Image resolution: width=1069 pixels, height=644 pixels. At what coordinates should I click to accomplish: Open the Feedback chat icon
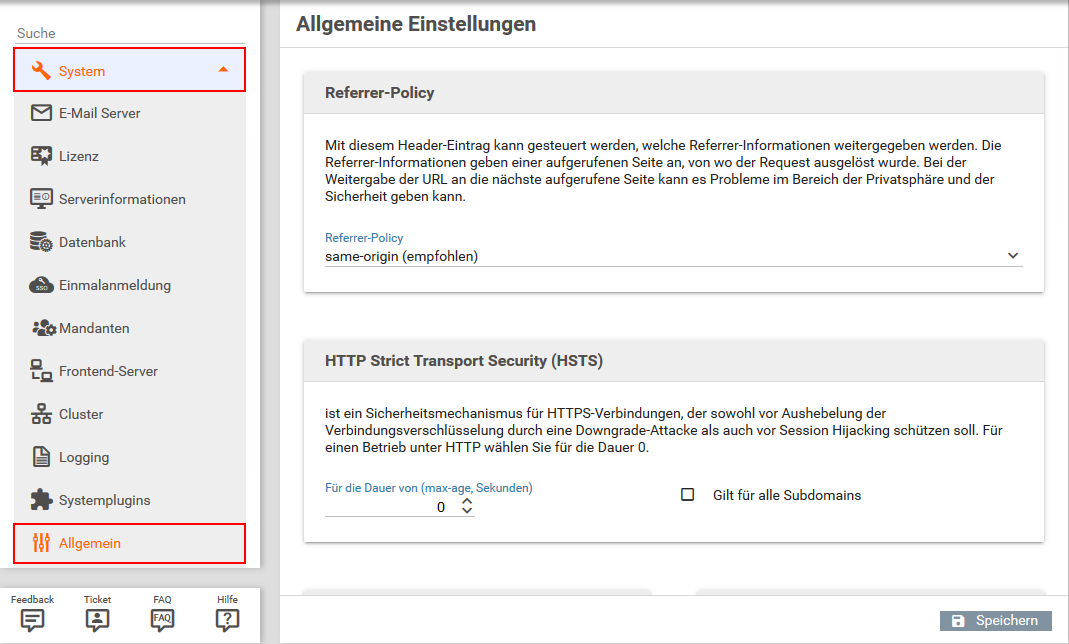click(x=33, y=620)
